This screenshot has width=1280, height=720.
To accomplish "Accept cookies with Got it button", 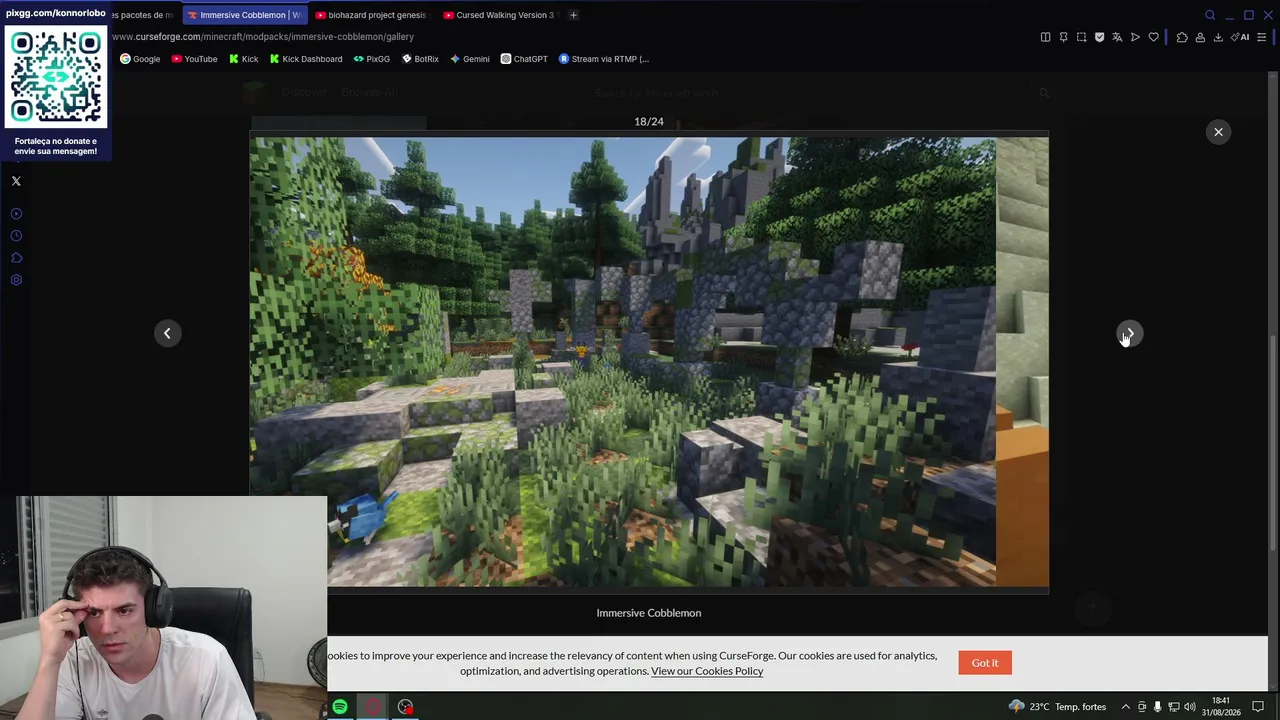I will (x=985, y=663).
